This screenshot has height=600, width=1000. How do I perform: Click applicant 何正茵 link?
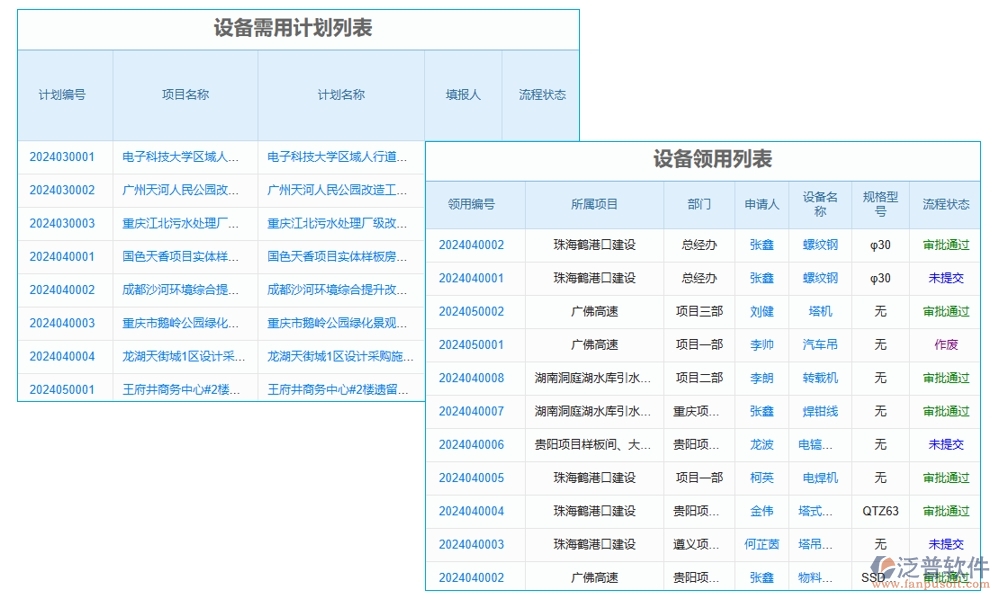(761, 544)
